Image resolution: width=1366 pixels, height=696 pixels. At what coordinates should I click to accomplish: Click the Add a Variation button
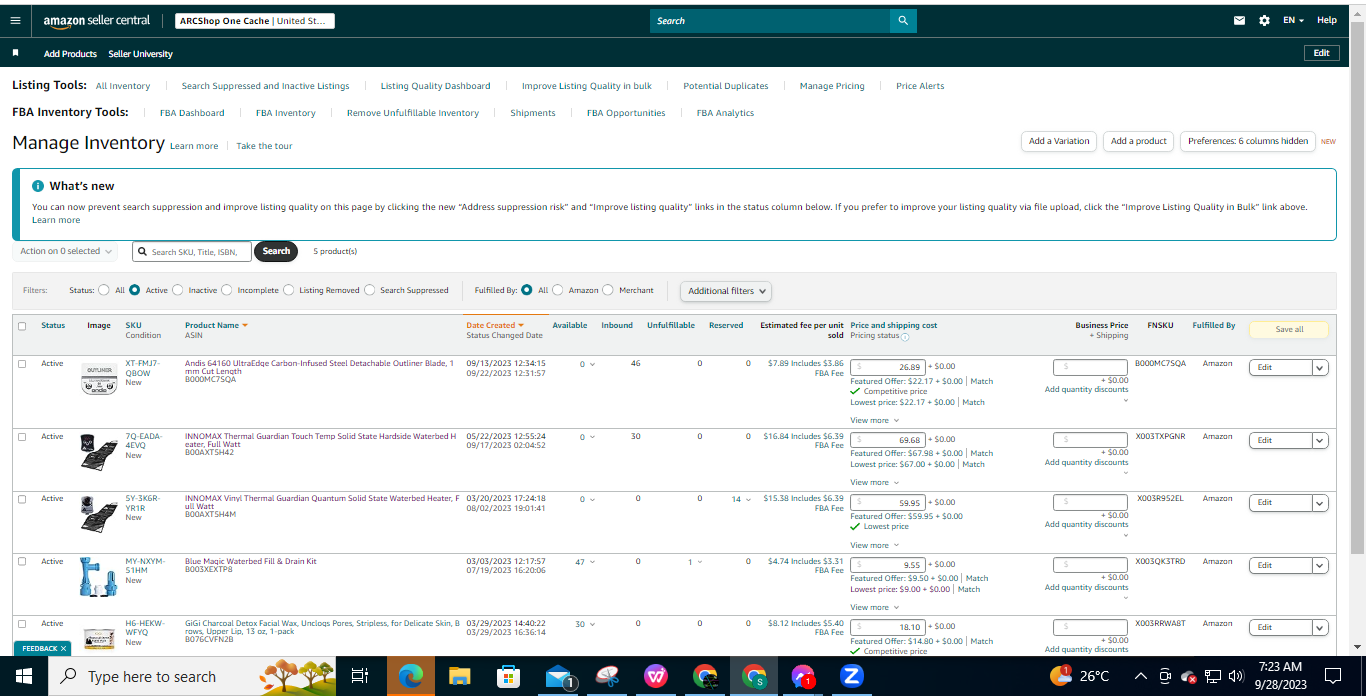1059,141
